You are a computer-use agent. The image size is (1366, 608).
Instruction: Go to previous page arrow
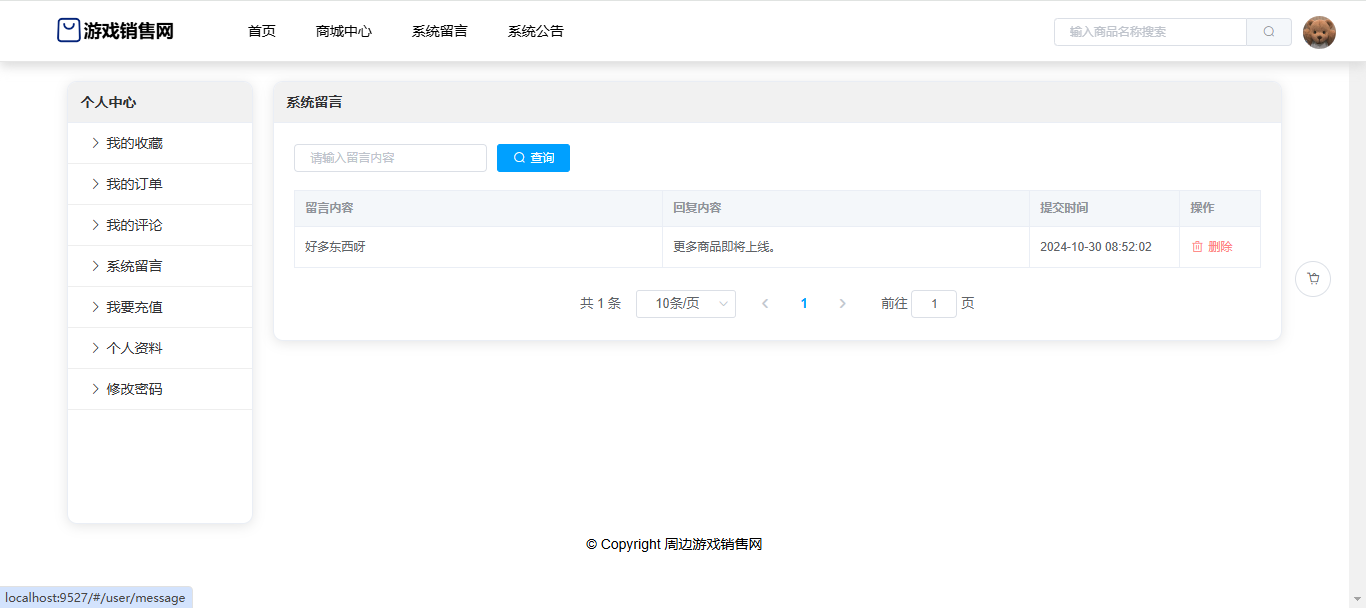765,304
